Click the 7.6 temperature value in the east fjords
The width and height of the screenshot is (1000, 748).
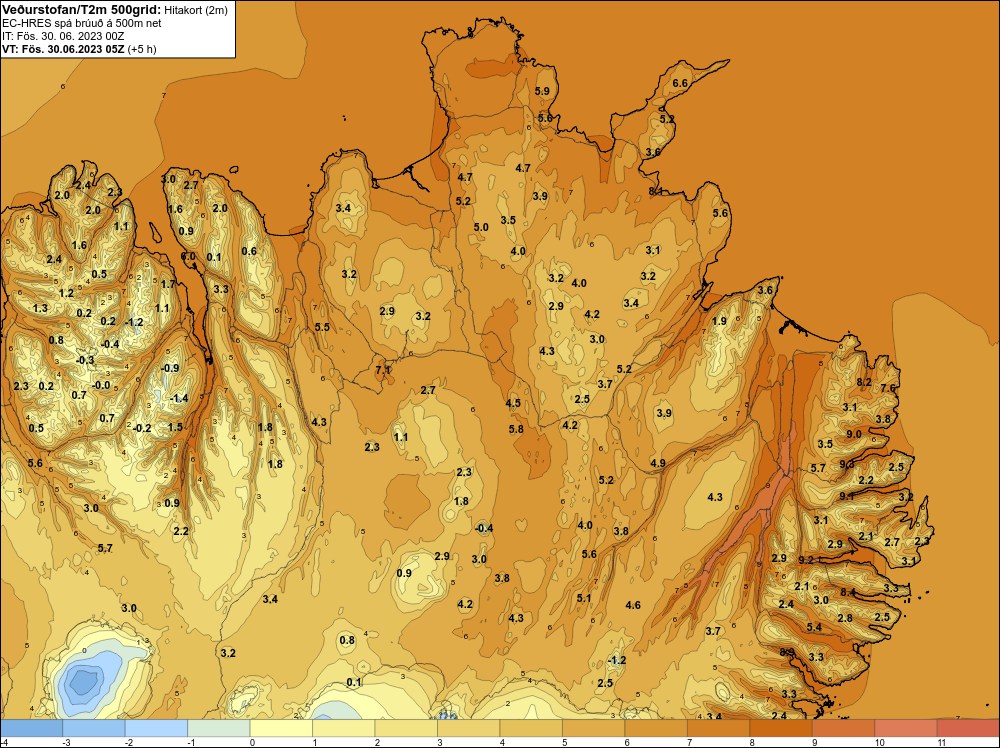888,388
